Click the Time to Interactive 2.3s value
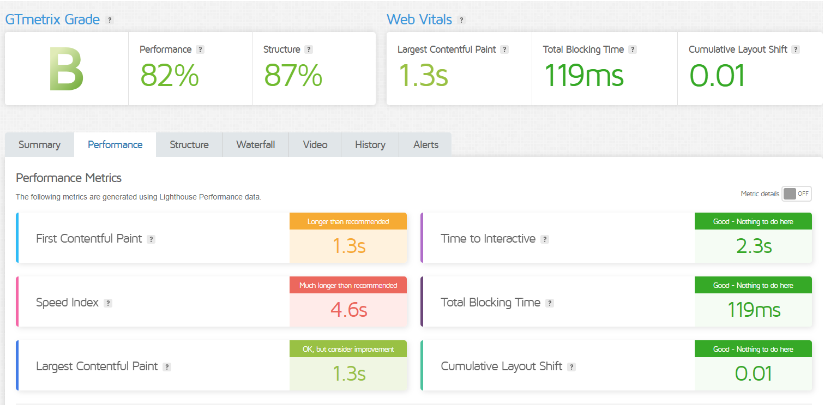 pyautogui.click(x=754, y=246)
